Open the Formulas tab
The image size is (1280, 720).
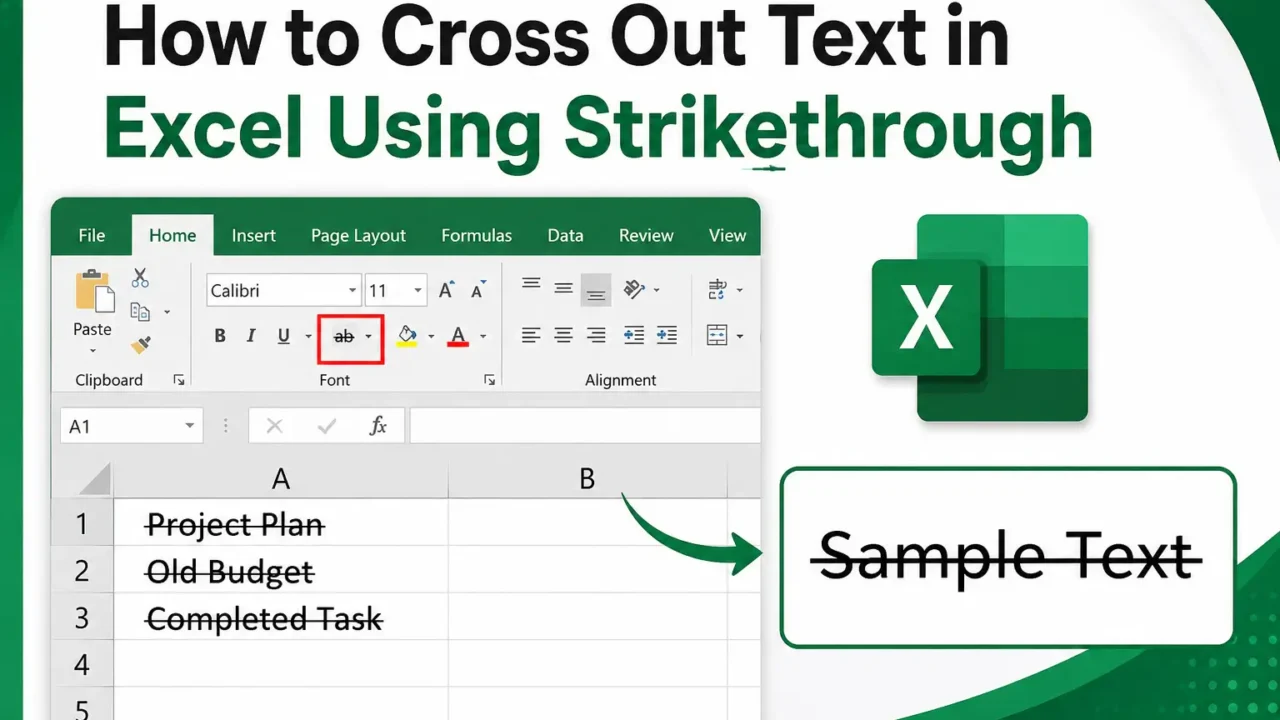pyautogui.click(x=476, y=236)
